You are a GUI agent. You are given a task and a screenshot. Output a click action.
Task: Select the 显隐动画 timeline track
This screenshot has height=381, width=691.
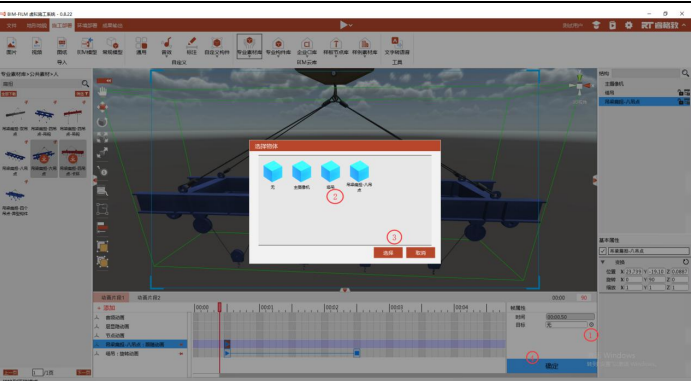coord(141,326)
